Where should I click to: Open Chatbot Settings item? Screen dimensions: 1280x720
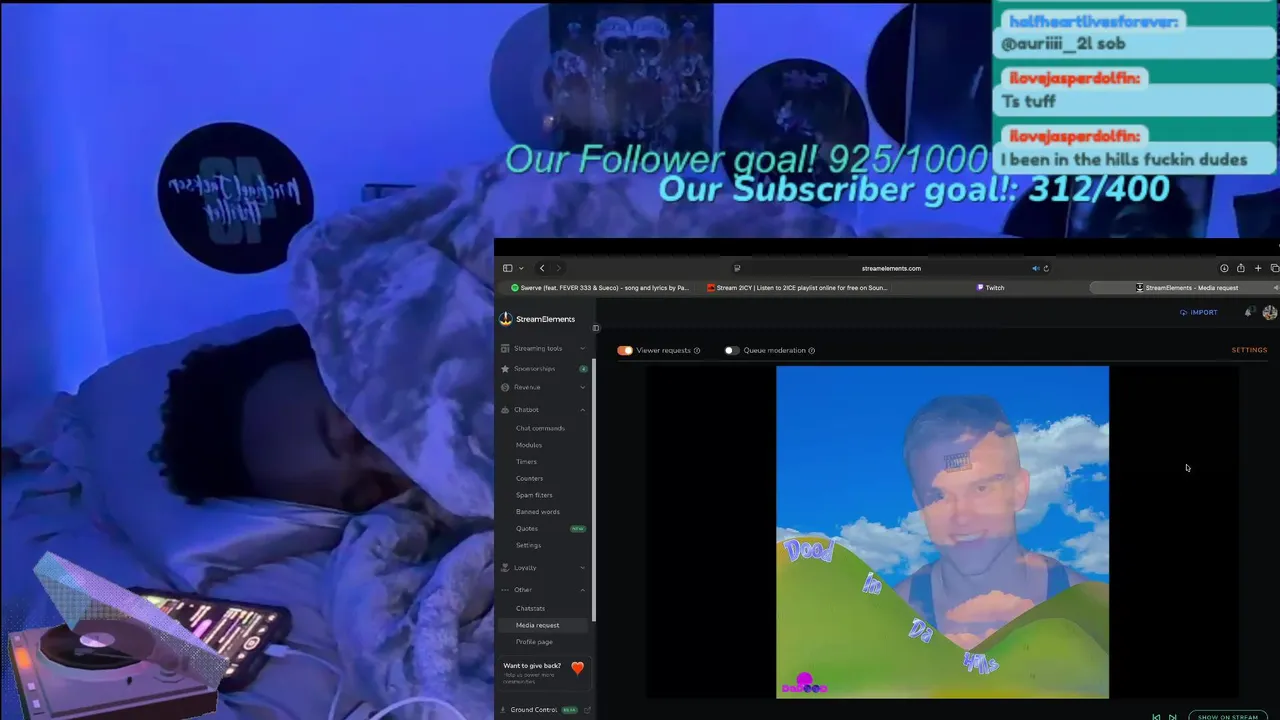[528, 545]
